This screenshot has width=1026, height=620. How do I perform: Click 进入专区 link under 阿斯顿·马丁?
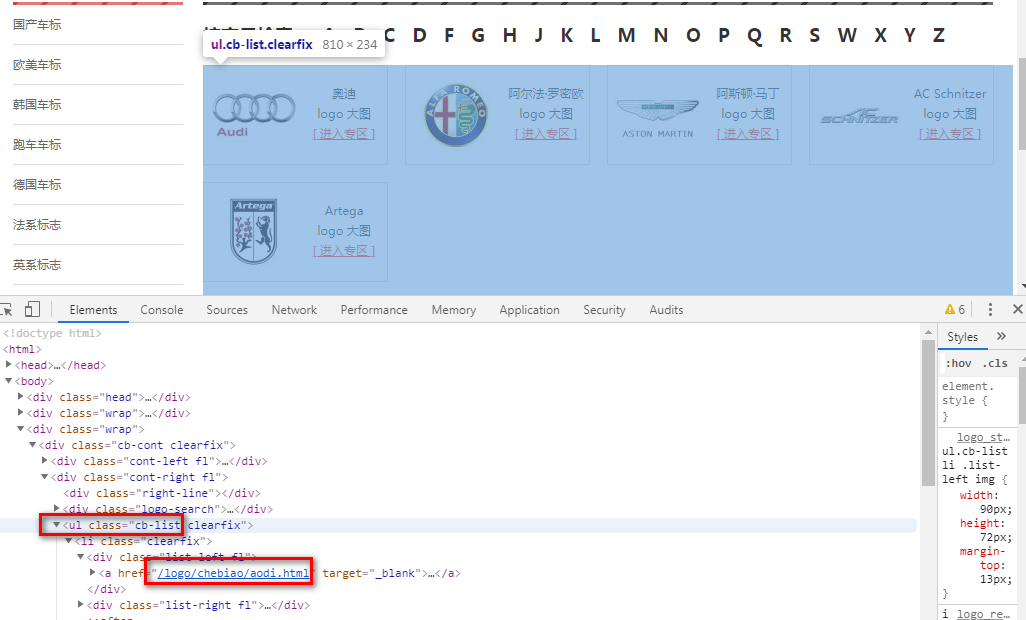[748, 133]
